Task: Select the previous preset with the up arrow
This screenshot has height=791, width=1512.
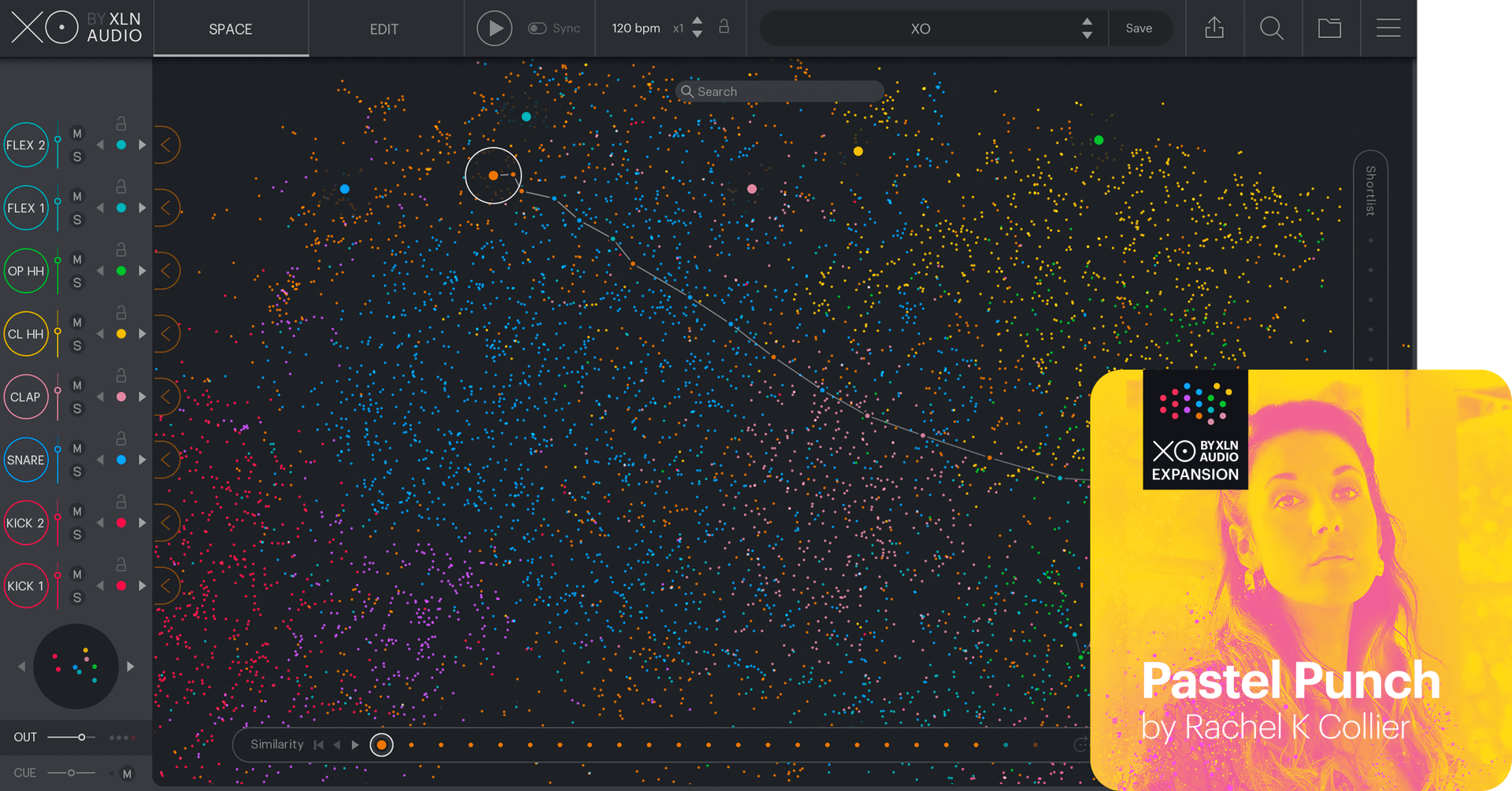Action: [1087, 22]
